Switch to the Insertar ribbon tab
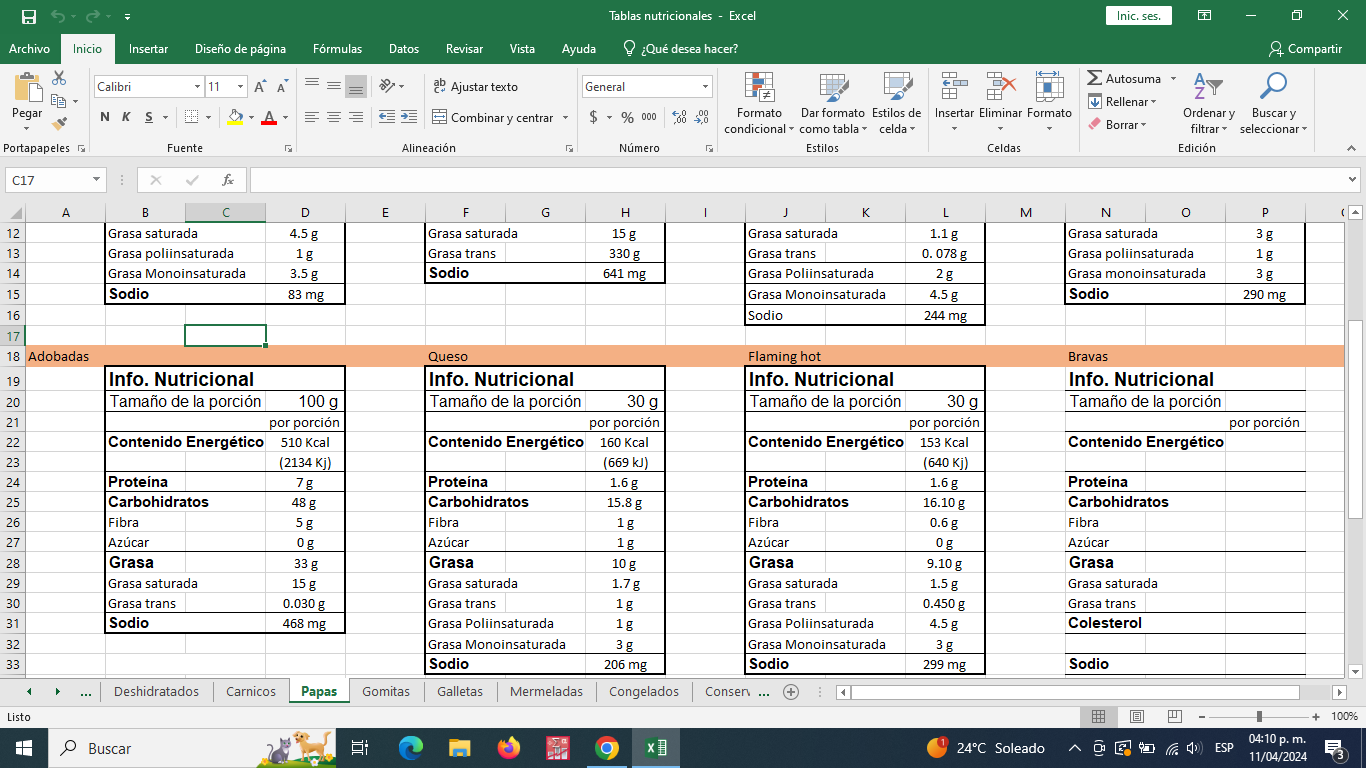 [x=148, y=48]
